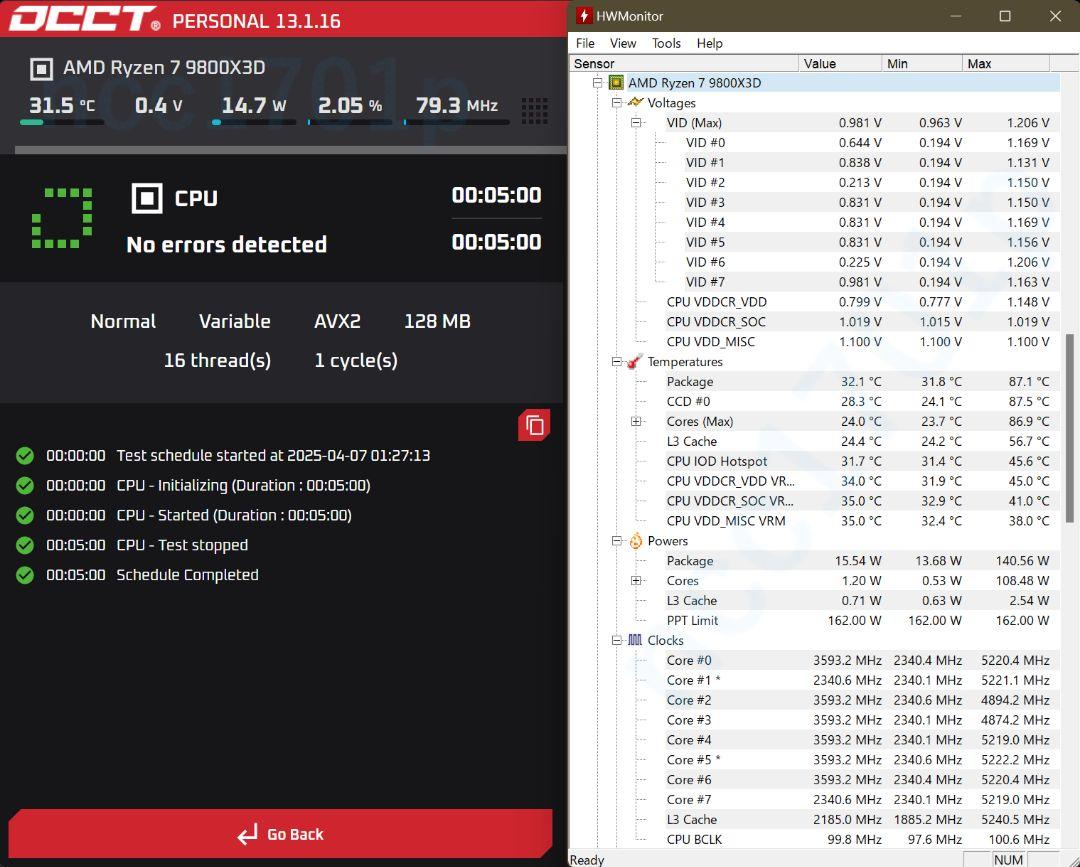The image size is (1080, 867).
Task: Click the AMD Ryzen processor icon in HWMonitor tree
Action: [x=616, y=83]
